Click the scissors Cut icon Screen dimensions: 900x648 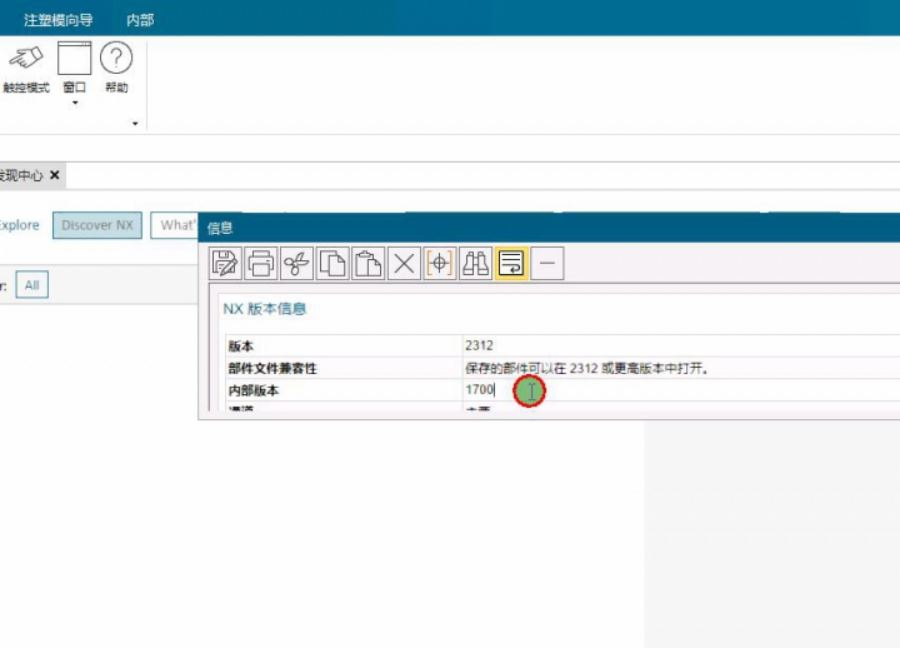pyautogui.click(x=297, y=264)
